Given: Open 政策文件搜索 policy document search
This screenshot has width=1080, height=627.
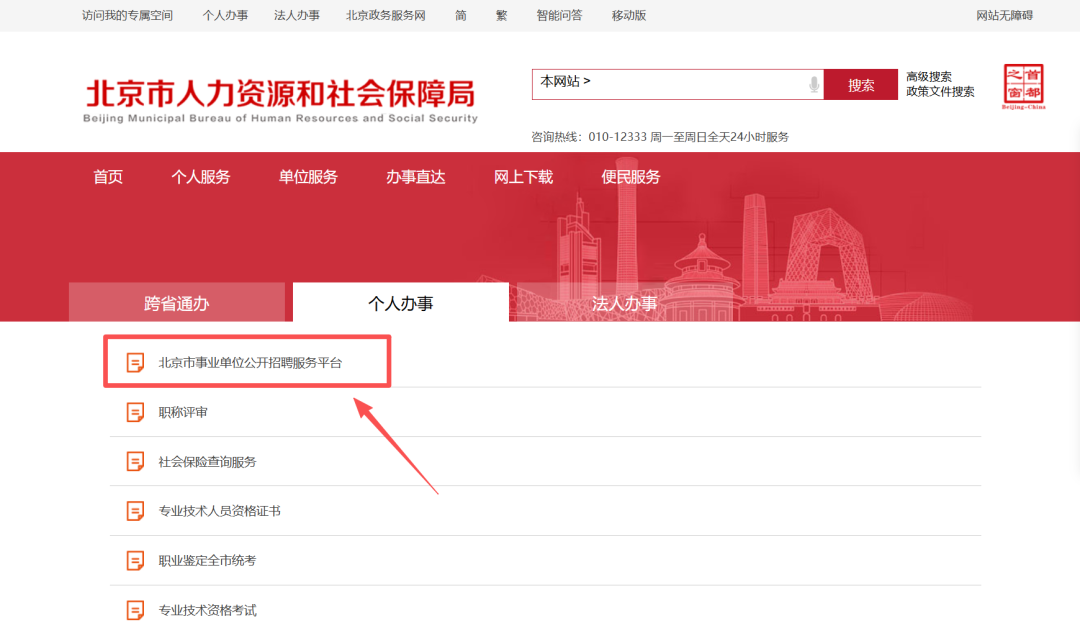Looking at the screenshot, I should click(940, 92).
